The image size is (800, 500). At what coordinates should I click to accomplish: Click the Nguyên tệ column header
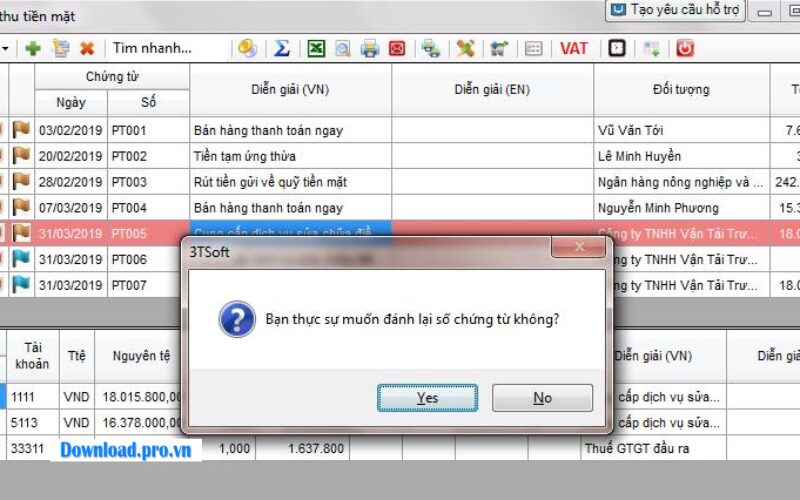(x=141, y=356)
